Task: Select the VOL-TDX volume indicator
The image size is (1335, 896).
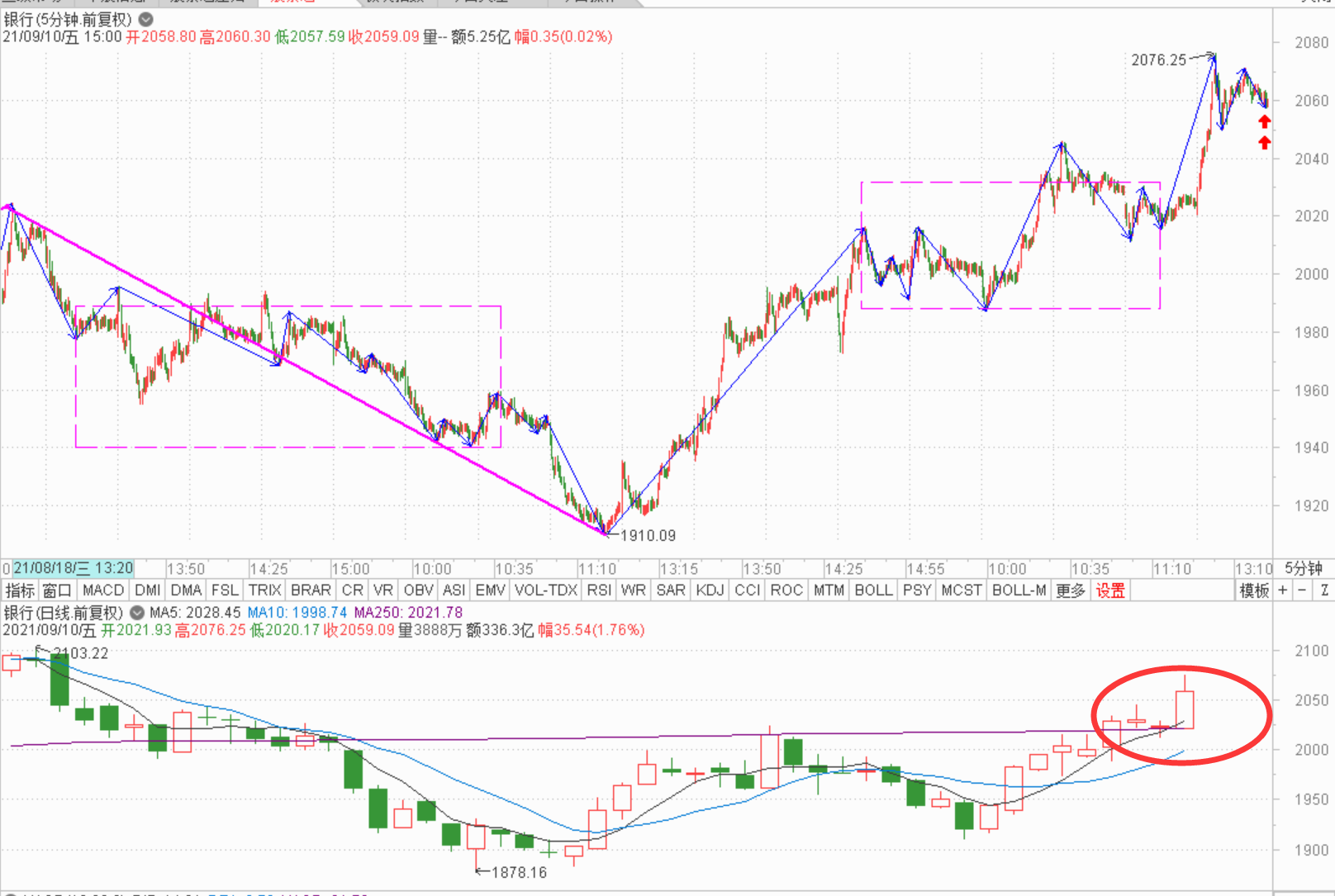Action: tap(546, 590)
